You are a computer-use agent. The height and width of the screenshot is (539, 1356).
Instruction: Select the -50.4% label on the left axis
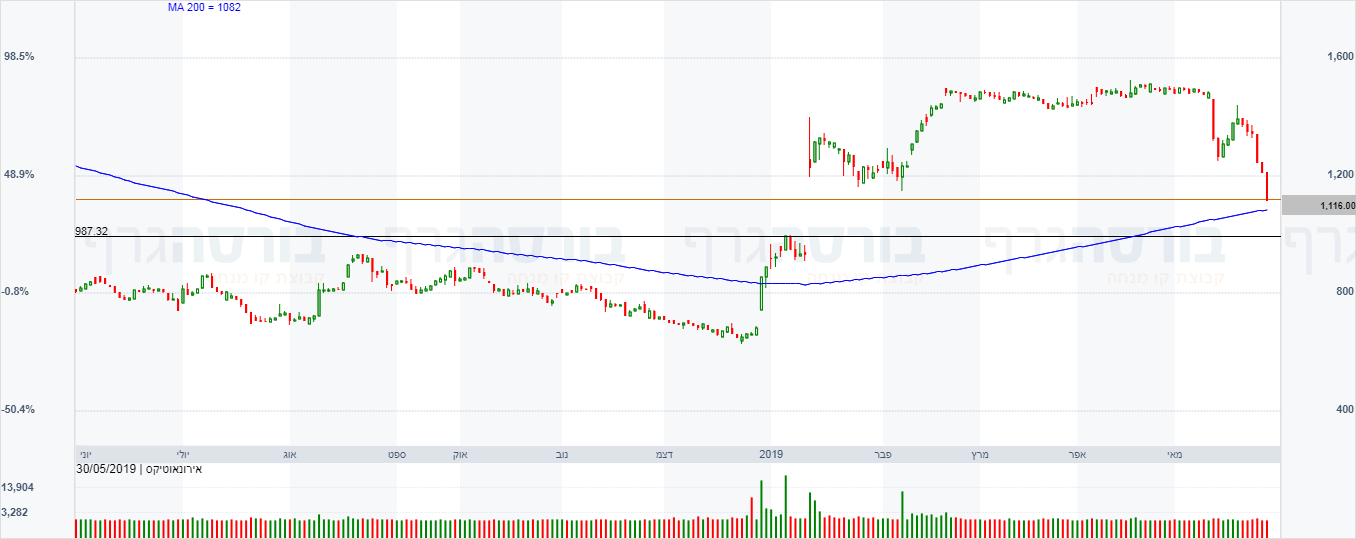pyautogui.click(x=20, y=410)
